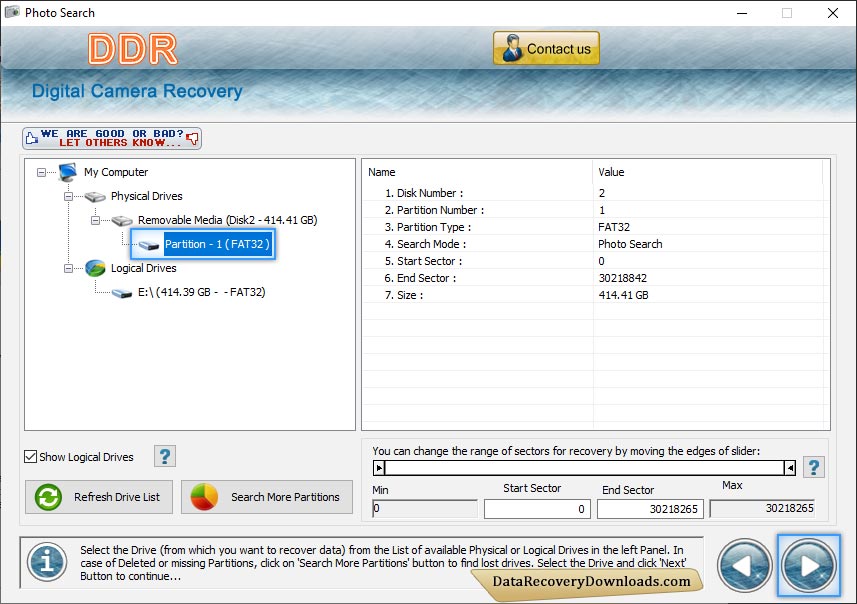857x604 pixels.
Task: Click the pie chart icon on Search More Partitions
Action: click(204, 497)
